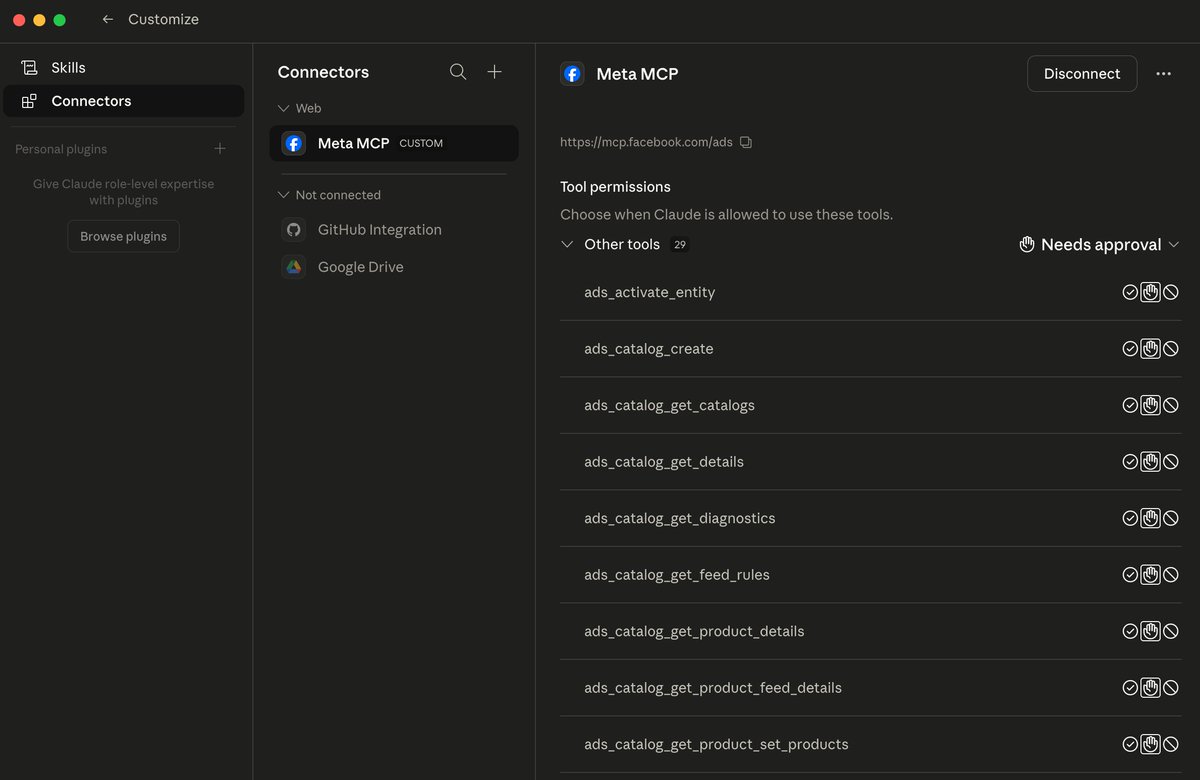This screenshot has width=1200, height=780.
Task: Go back with the Customize arrow
Action: click(108, 19)
